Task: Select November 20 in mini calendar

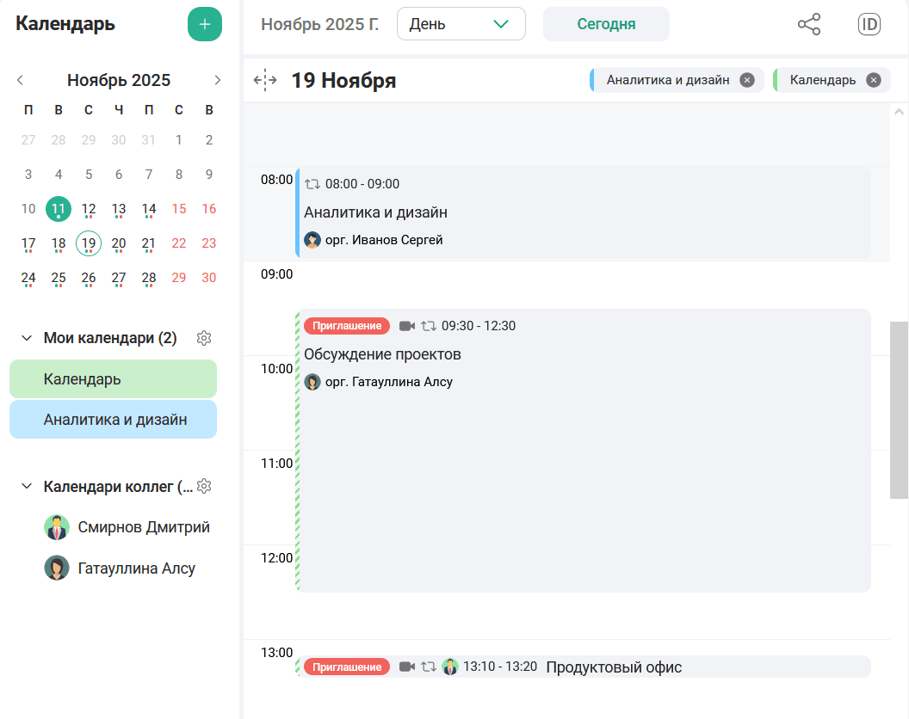Action: click(x=119, y=243)
